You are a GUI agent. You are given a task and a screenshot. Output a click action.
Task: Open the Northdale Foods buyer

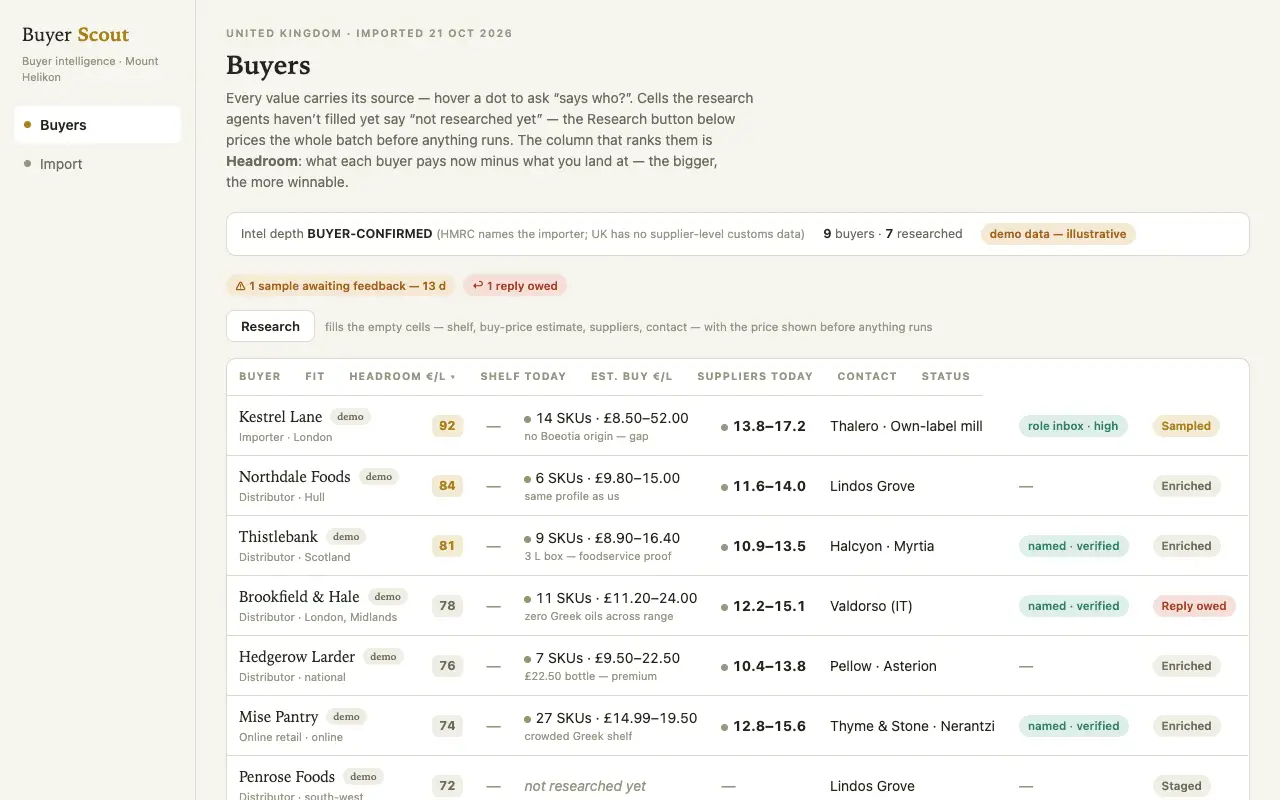294,477
